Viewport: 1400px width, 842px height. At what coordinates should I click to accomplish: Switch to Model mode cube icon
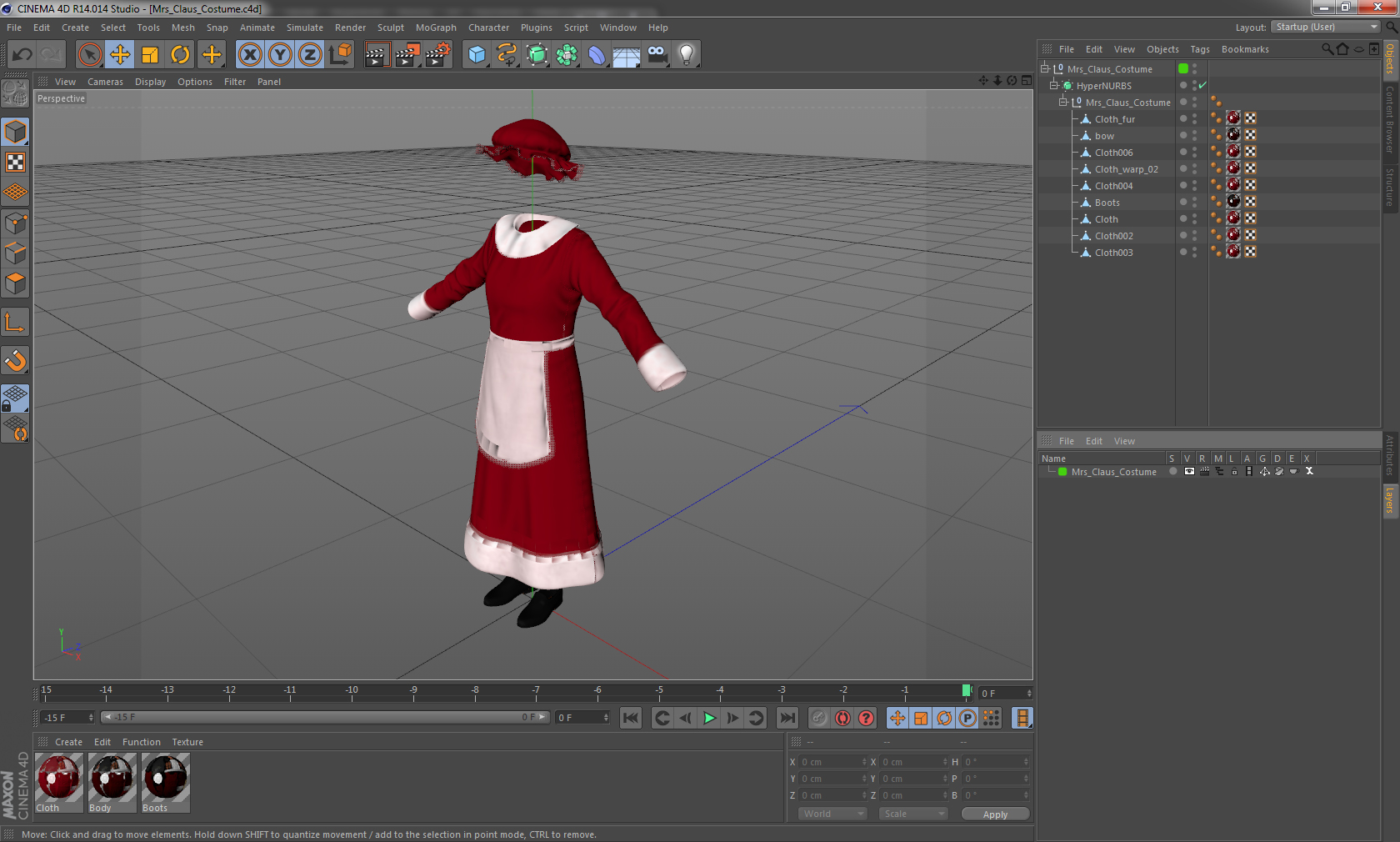[x=15, y=132]
